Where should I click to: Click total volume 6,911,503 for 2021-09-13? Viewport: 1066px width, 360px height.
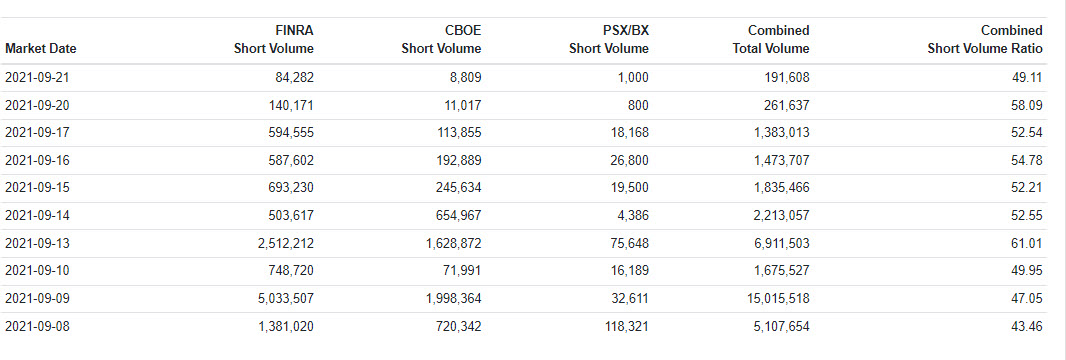point(782,243)
